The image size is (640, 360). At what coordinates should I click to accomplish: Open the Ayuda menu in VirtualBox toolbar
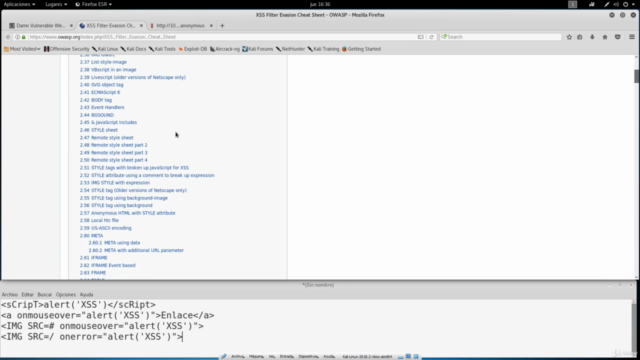(x=329, y=356)
